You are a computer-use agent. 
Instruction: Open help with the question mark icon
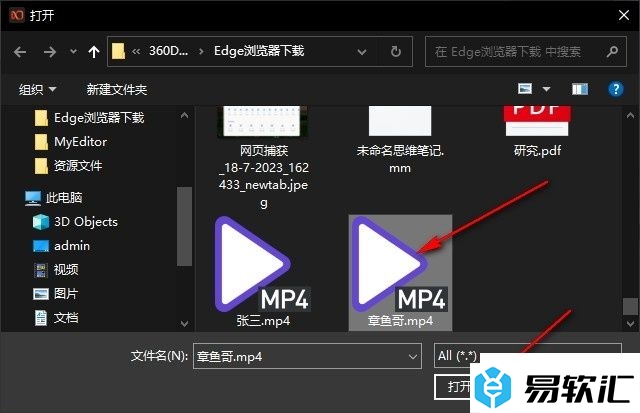point(616,89)
